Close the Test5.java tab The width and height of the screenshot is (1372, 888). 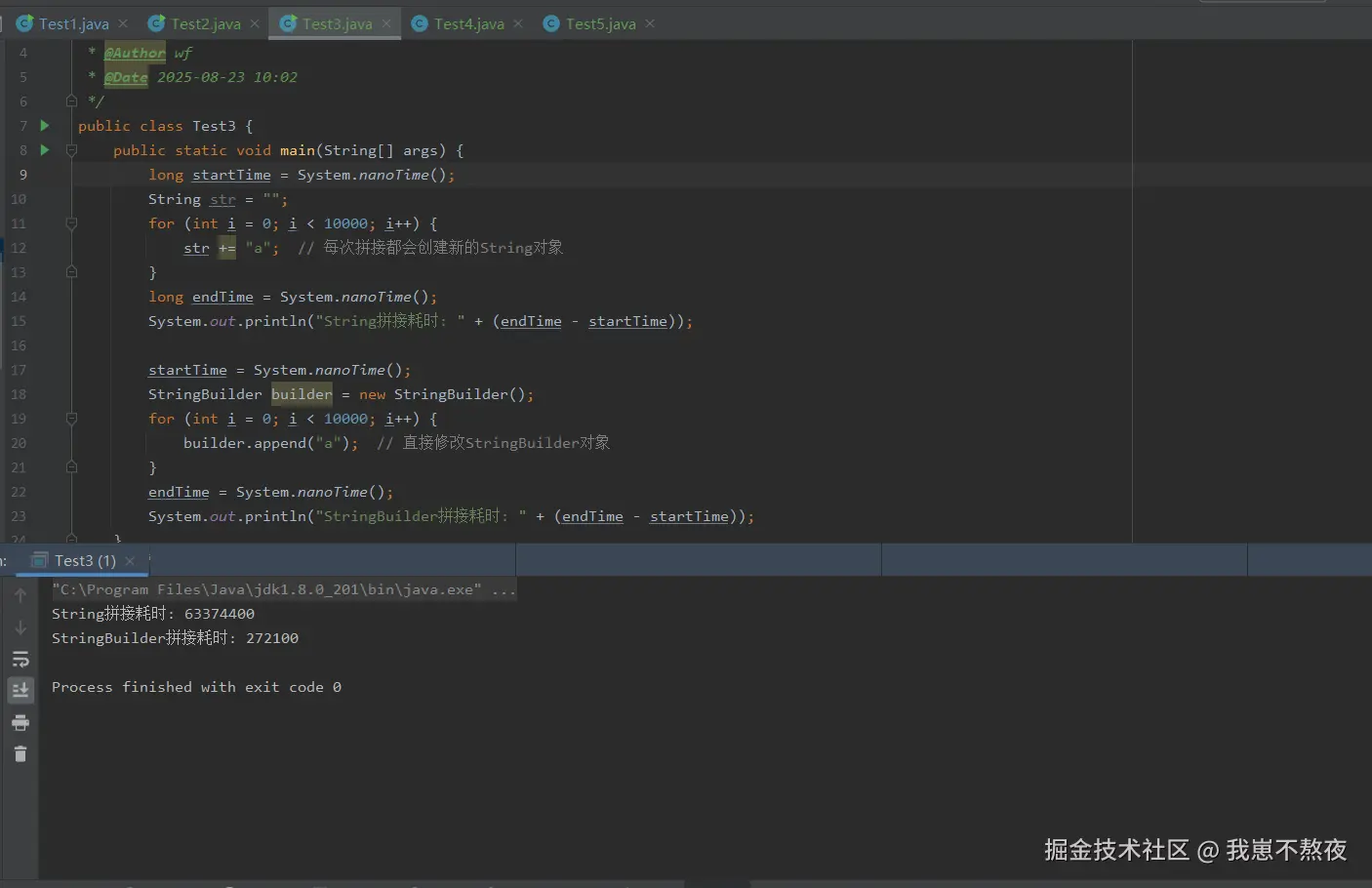pyautogui.click(x=650, y=23)
